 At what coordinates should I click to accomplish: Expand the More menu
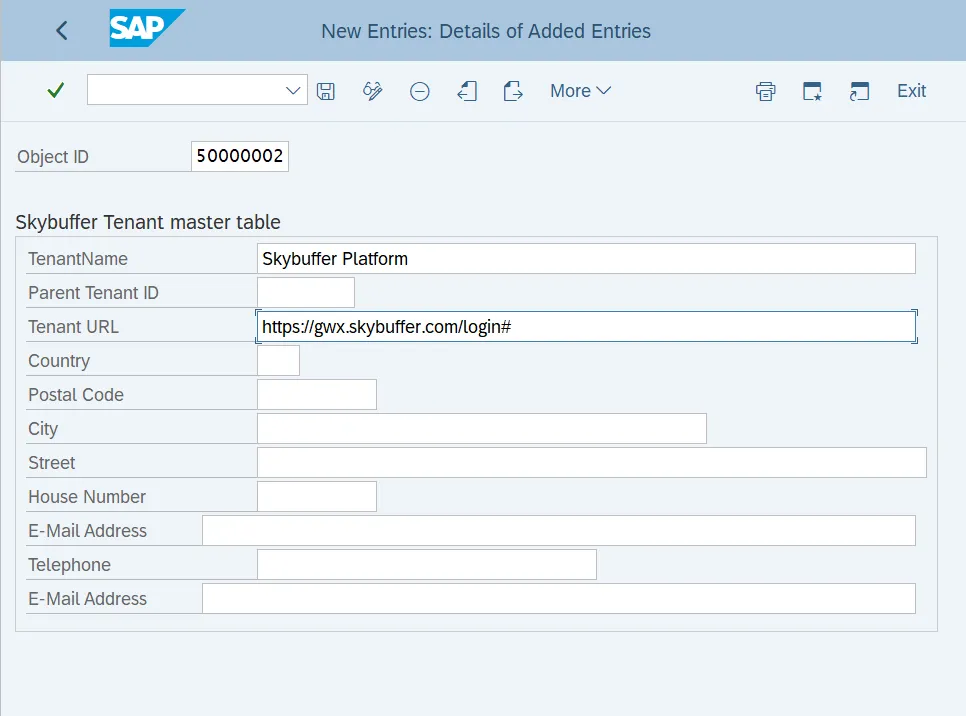(580, 91)
